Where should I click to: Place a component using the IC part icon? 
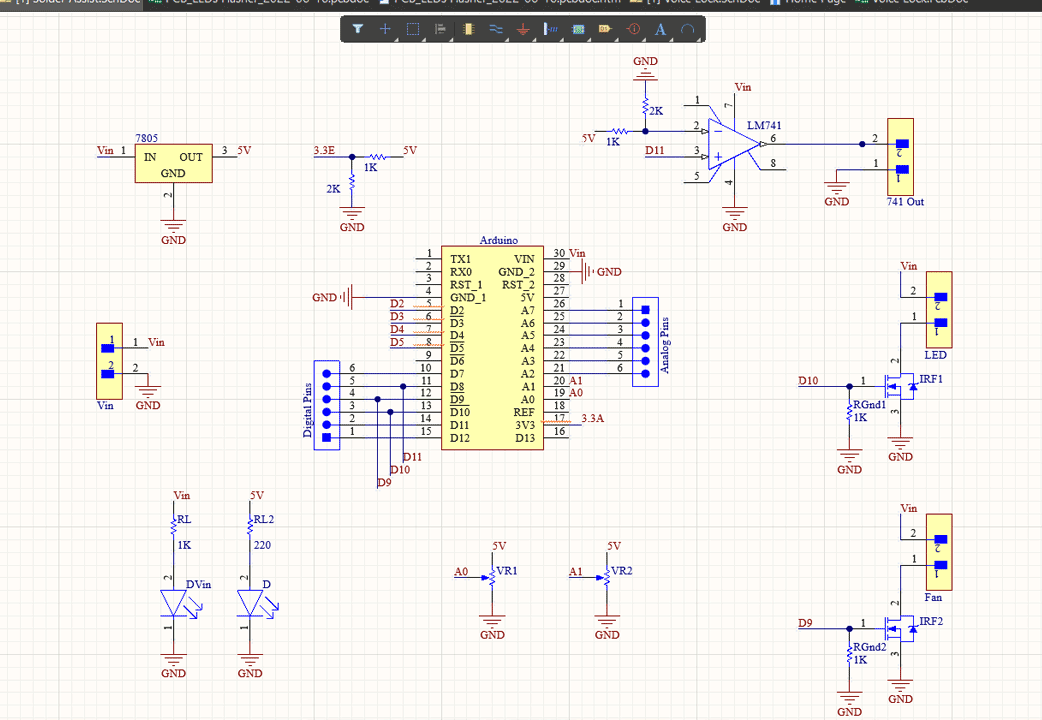coord(468,30)
